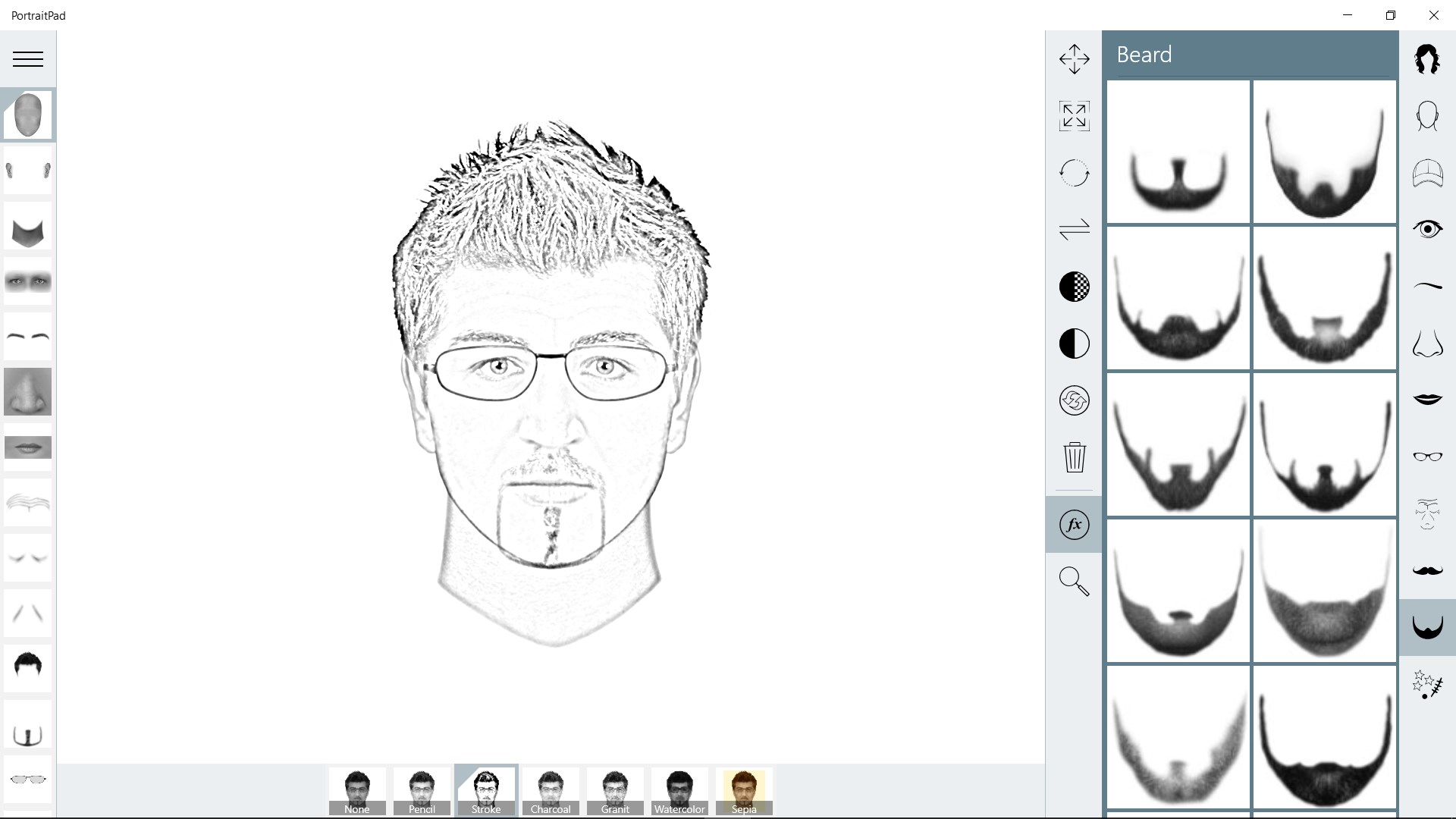Apply the Sepia effect

click(x=744, y=792)
